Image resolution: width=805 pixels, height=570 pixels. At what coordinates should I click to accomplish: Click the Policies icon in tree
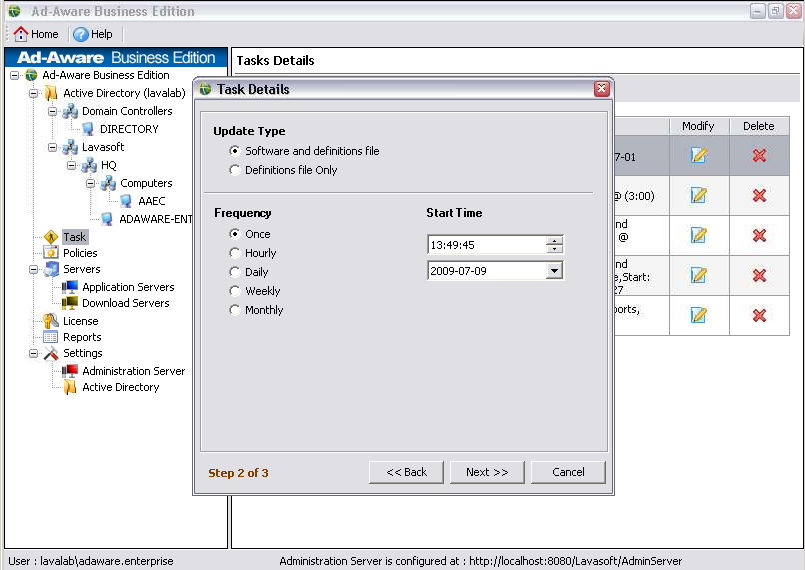coord(51,253)
